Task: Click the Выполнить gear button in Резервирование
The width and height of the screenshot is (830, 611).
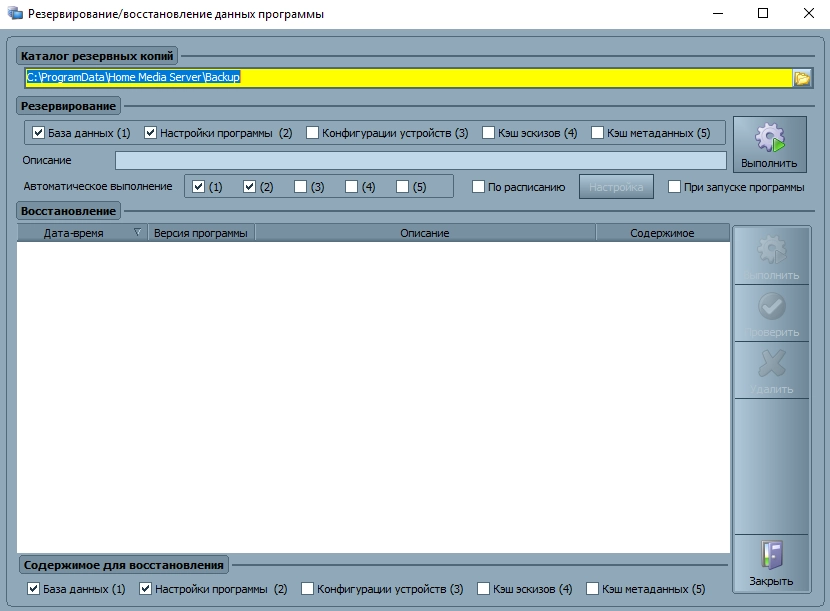Action: pos(769,145)
